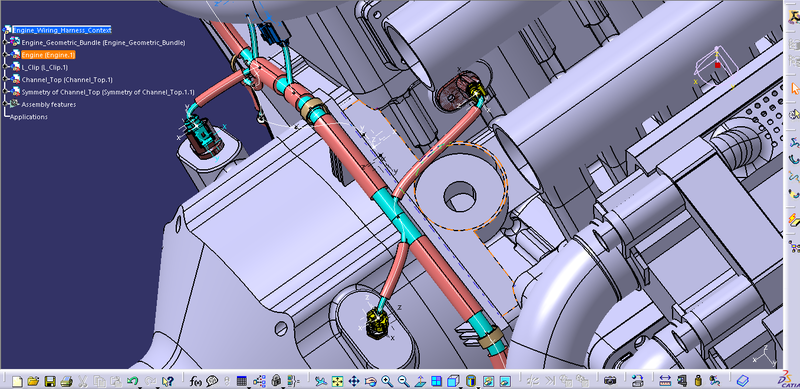Expand the Symmetry of Channel_Top node
This screenshot has height=389, width=800.
5,92
